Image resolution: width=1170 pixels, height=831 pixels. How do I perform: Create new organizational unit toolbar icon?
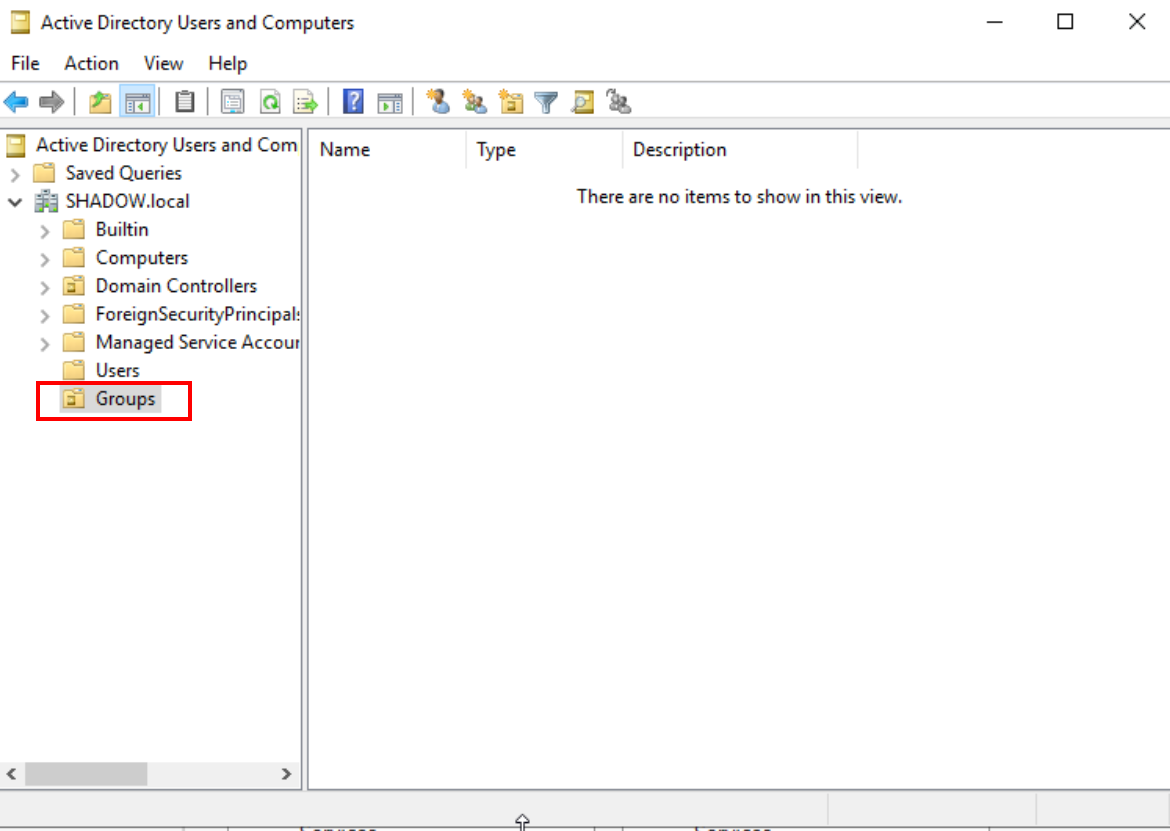511,102
